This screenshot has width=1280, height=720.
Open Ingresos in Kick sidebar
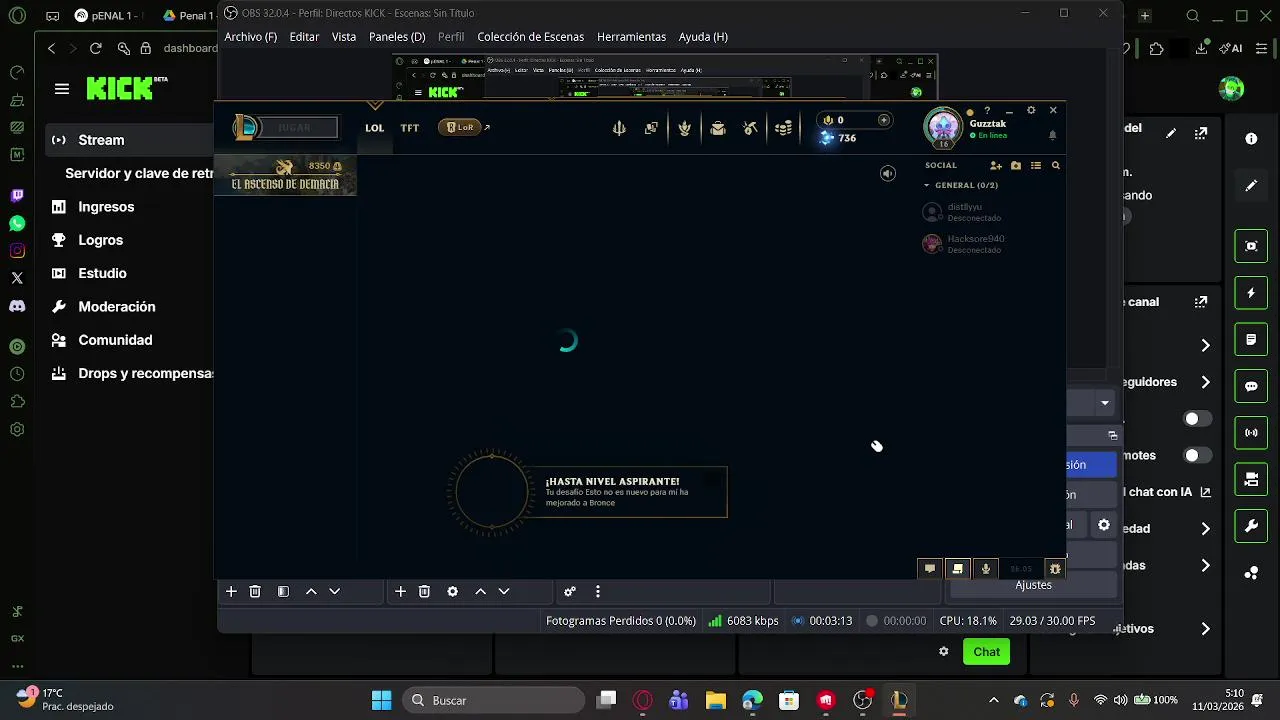pyautogui.click(x=106, y=207)
